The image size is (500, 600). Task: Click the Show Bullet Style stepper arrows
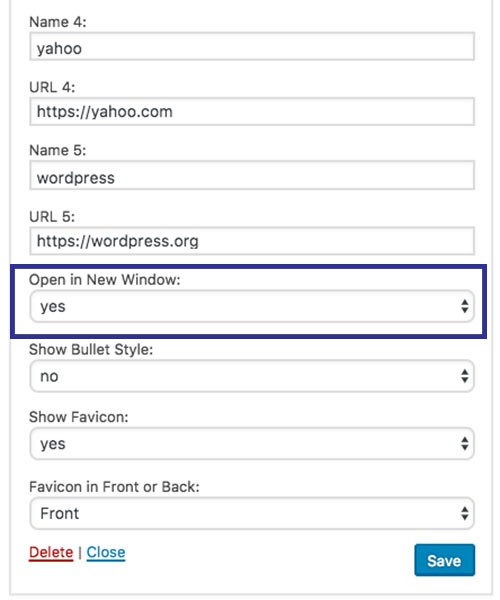(464, 376)
